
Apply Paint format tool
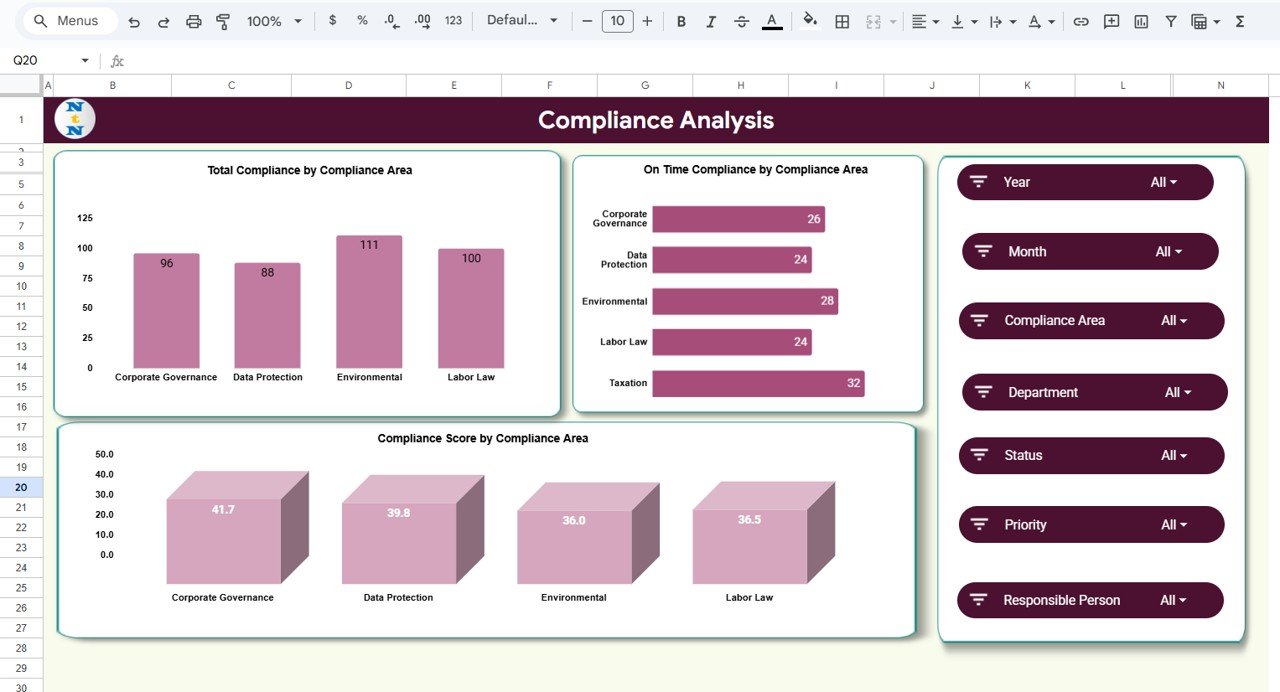[x=222, y=21]
